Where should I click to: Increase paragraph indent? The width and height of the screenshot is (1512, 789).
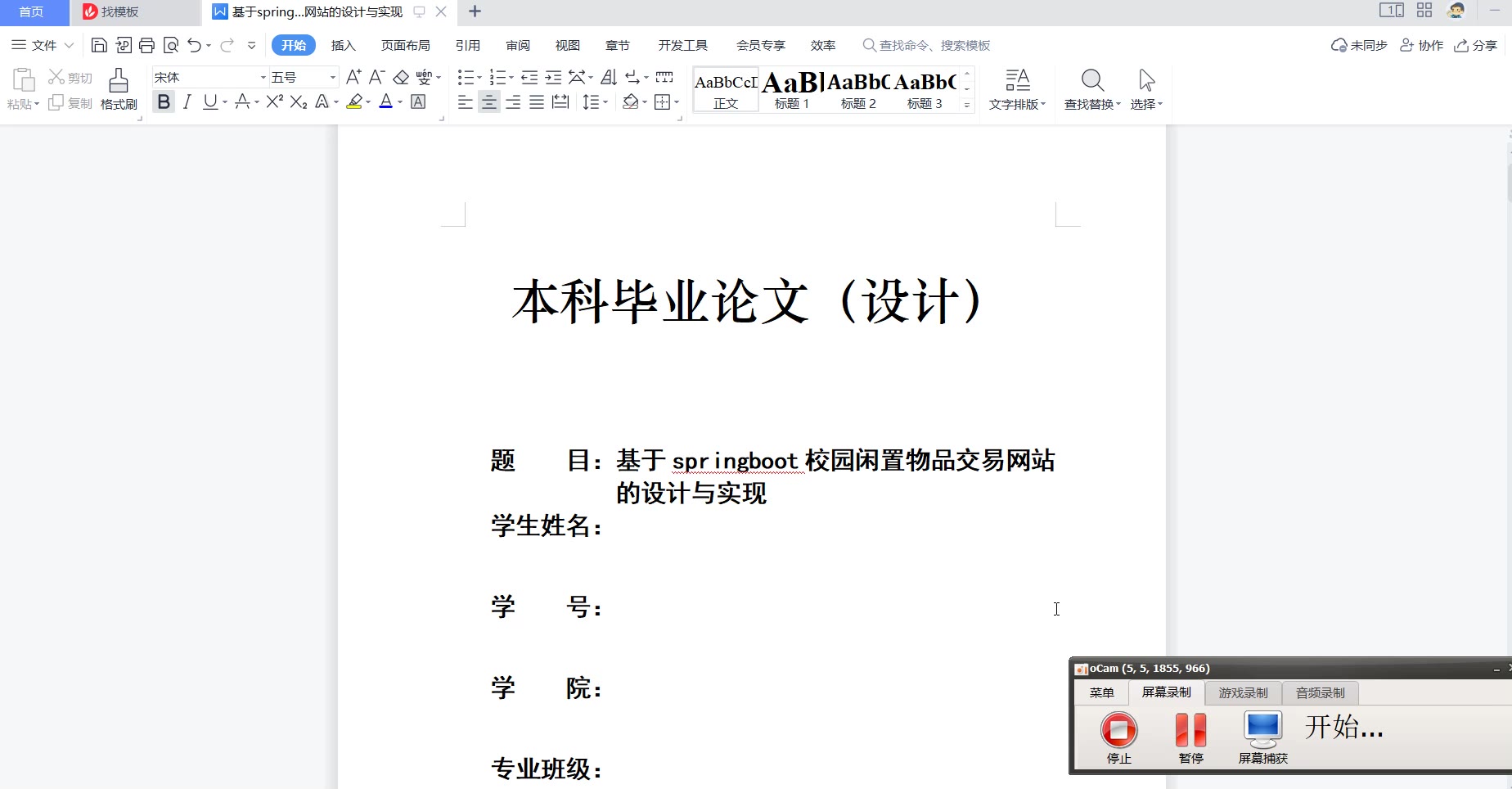click(554, 77)
